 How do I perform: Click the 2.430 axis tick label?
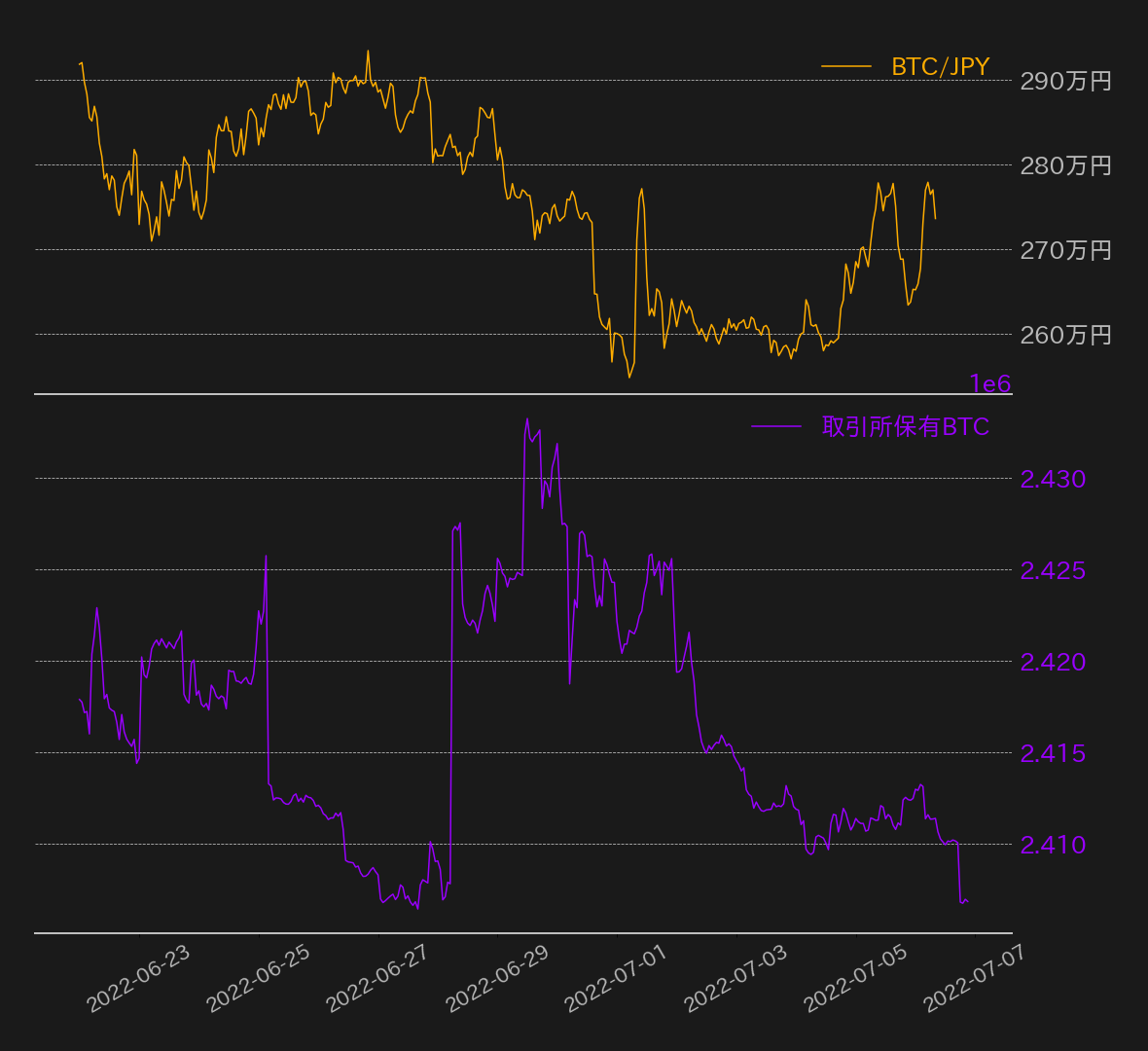coord(1053,479)
